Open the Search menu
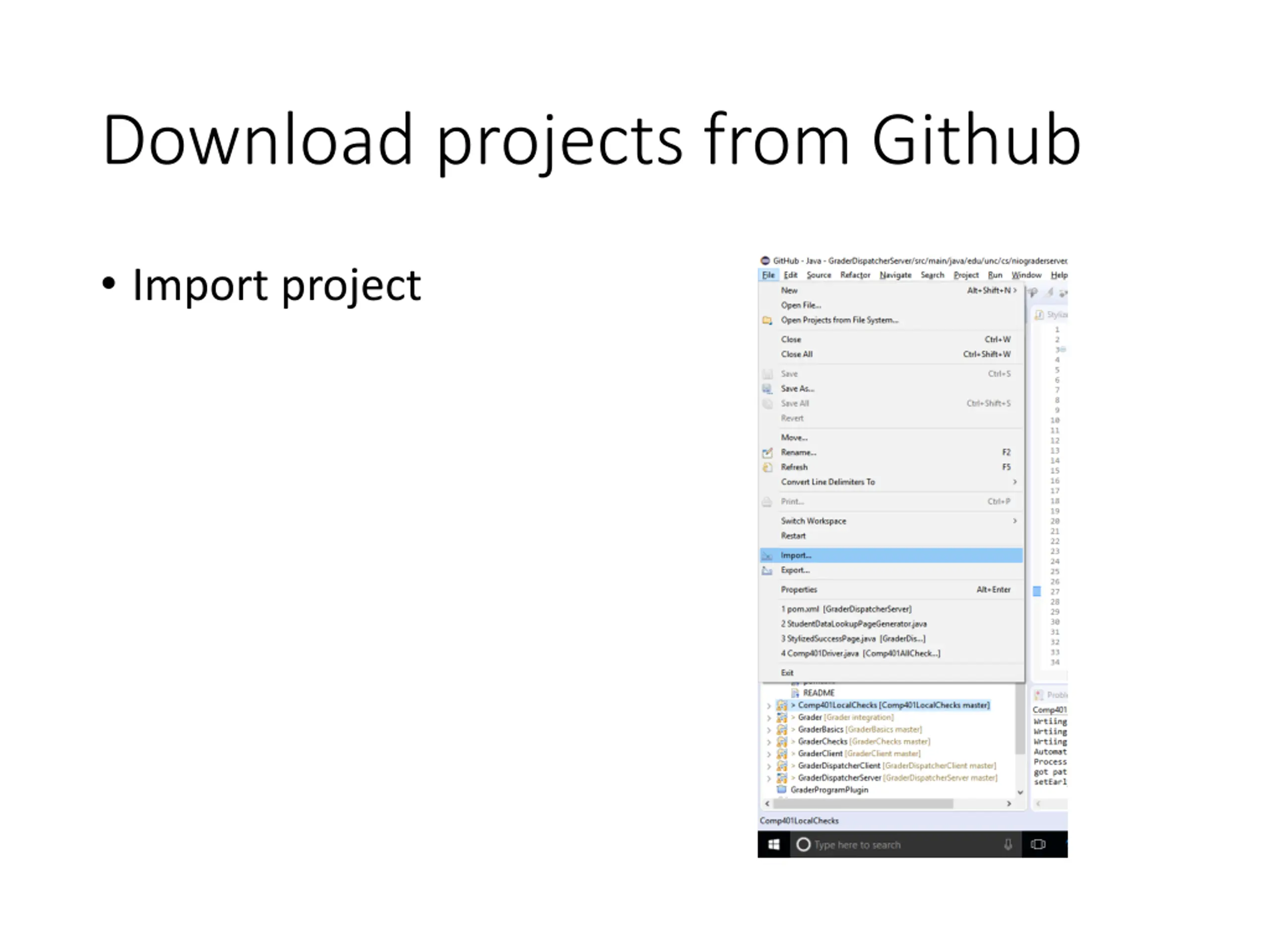This screenshot has height=952, width=1270. point(932,275)
